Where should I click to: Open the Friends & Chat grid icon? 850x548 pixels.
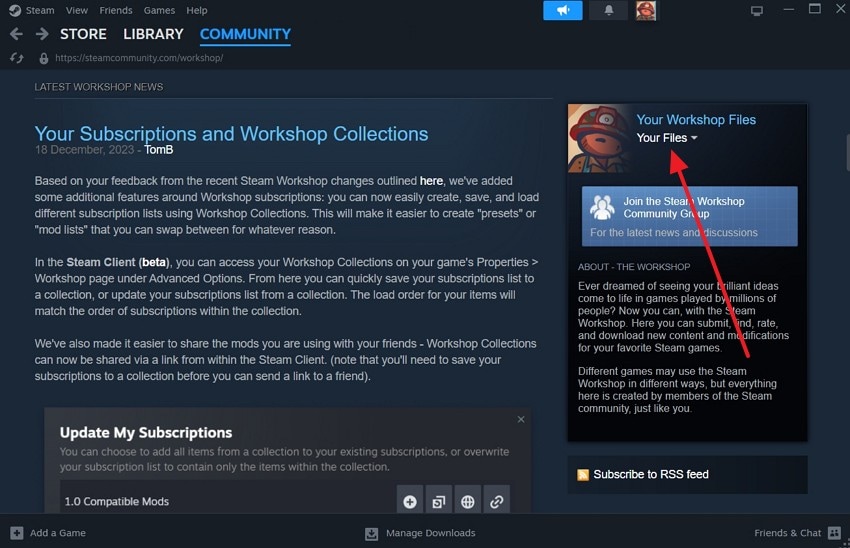(834, 533)
